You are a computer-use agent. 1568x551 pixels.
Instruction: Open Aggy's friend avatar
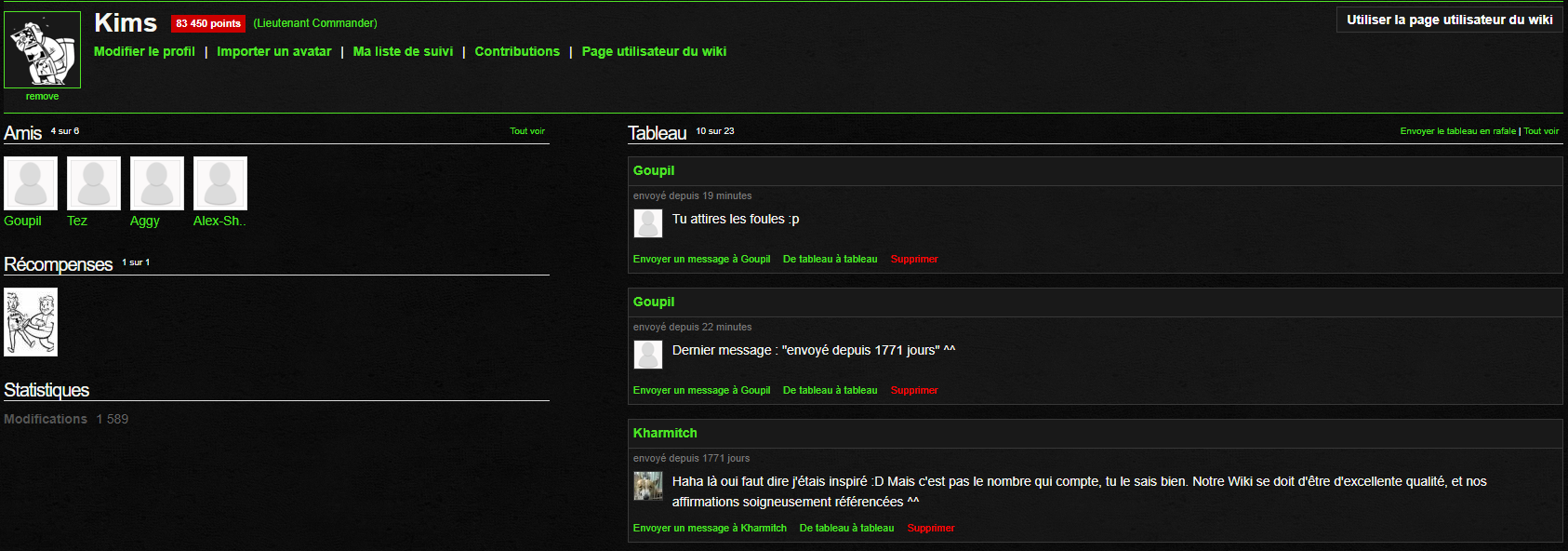click(x=157, y=183)
